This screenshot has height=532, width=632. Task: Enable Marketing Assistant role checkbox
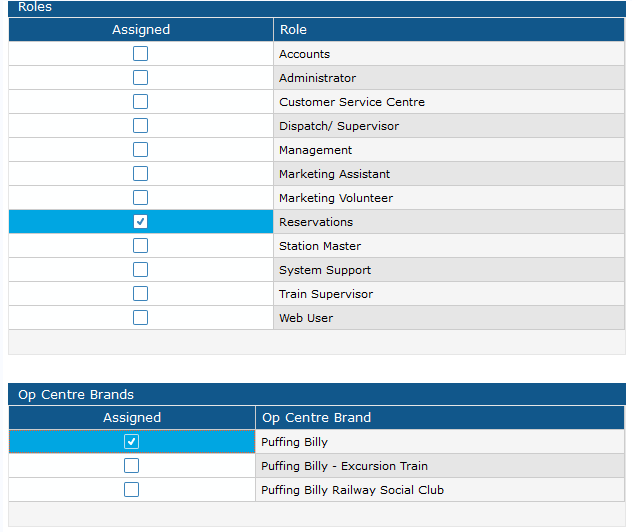click(140, 174)
